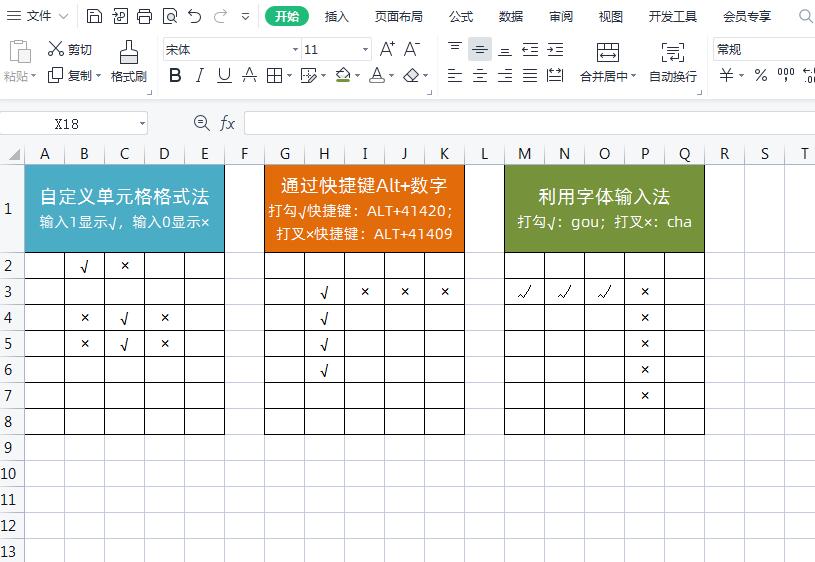815x562 pixels.
Task: Decrease font size with A- icon
Action: (411, 49)
